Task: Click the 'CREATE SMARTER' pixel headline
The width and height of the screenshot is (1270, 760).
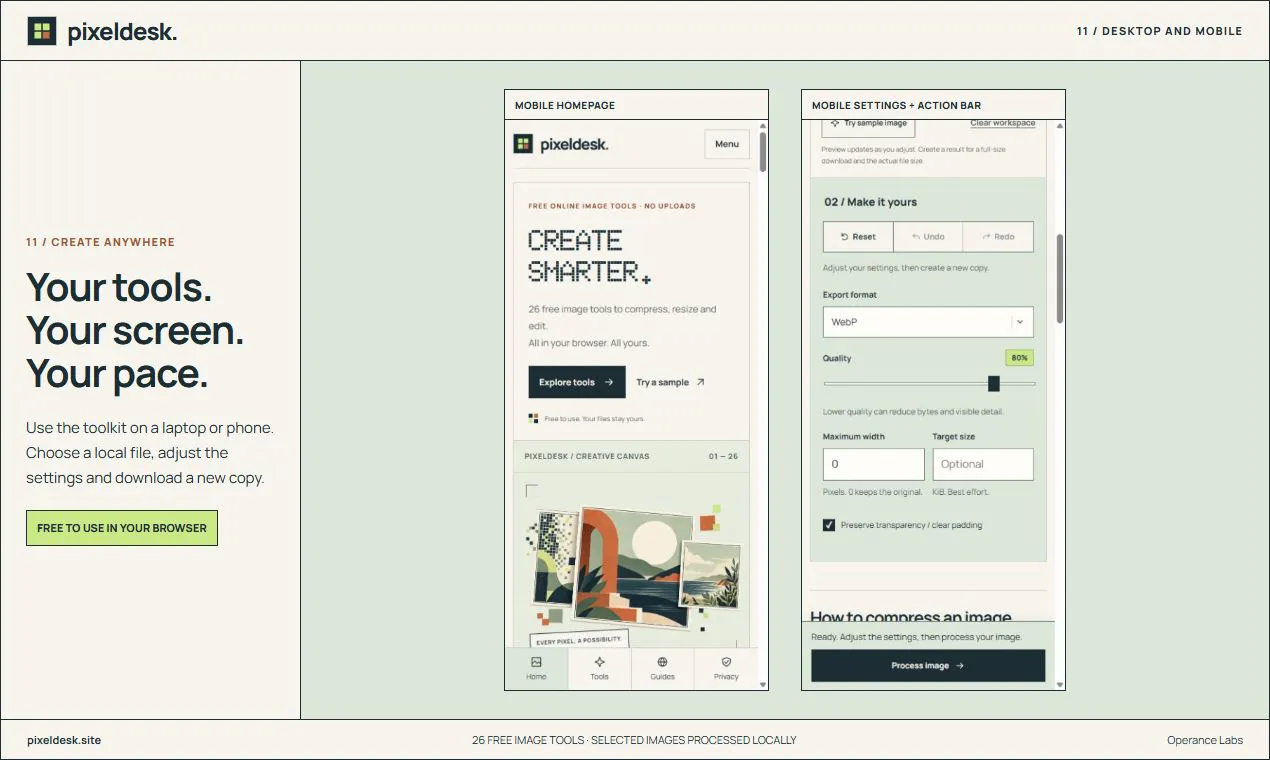Action: [x=589, y=256]
